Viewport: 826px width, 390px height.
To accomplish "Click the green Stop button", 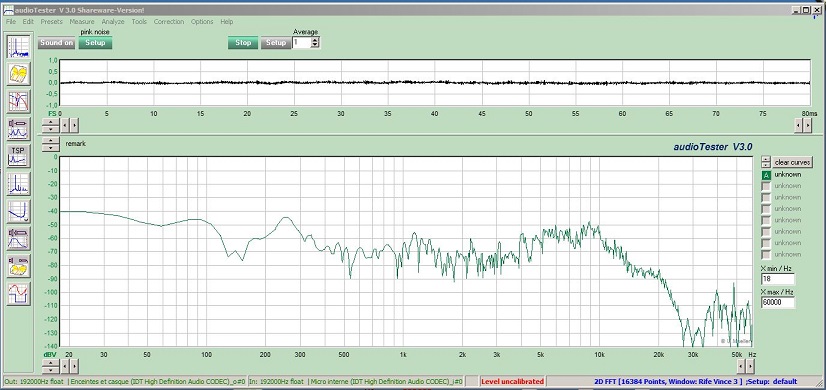I will point(243,43).
